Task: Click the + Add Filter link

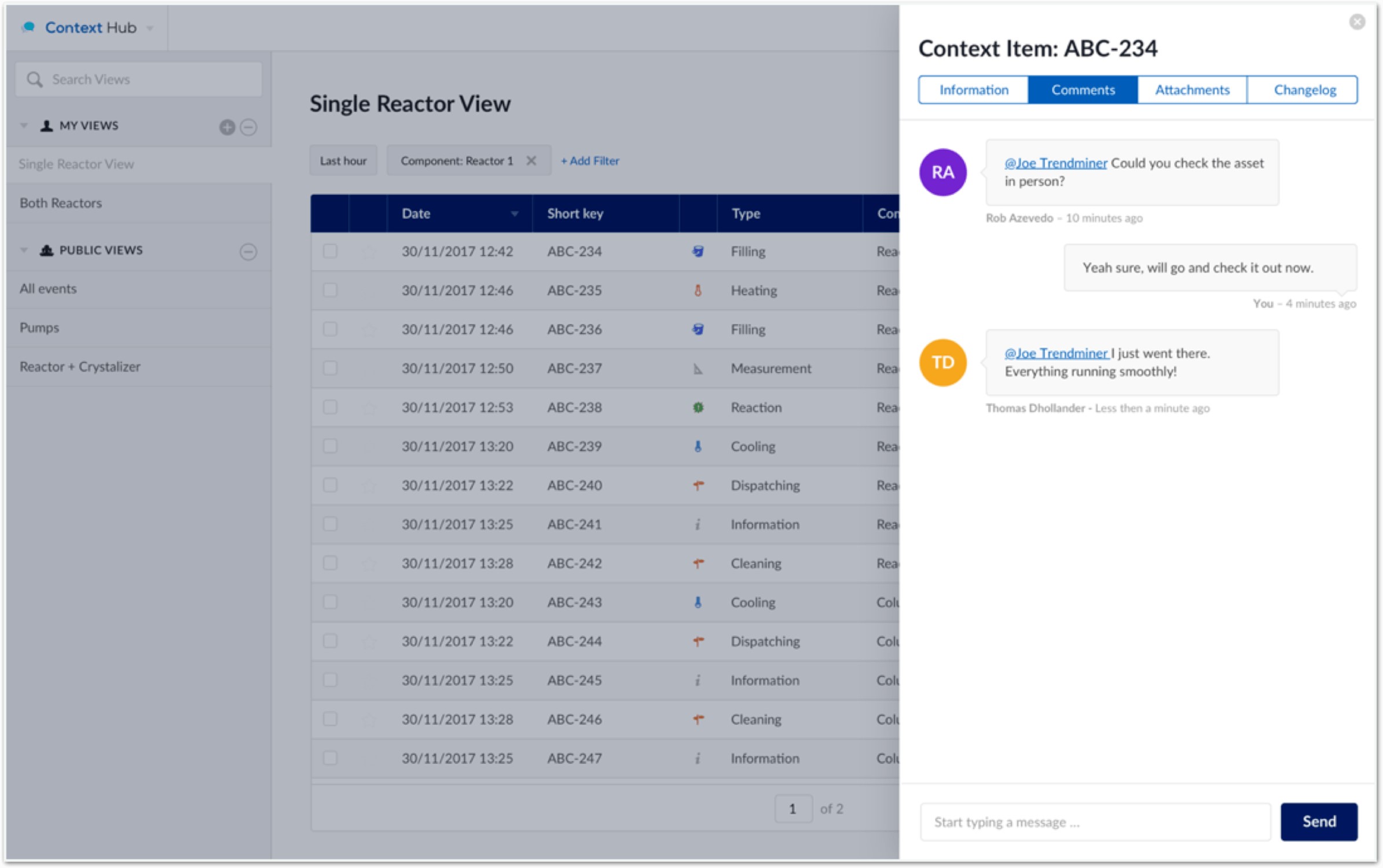Action: [590, 161]
